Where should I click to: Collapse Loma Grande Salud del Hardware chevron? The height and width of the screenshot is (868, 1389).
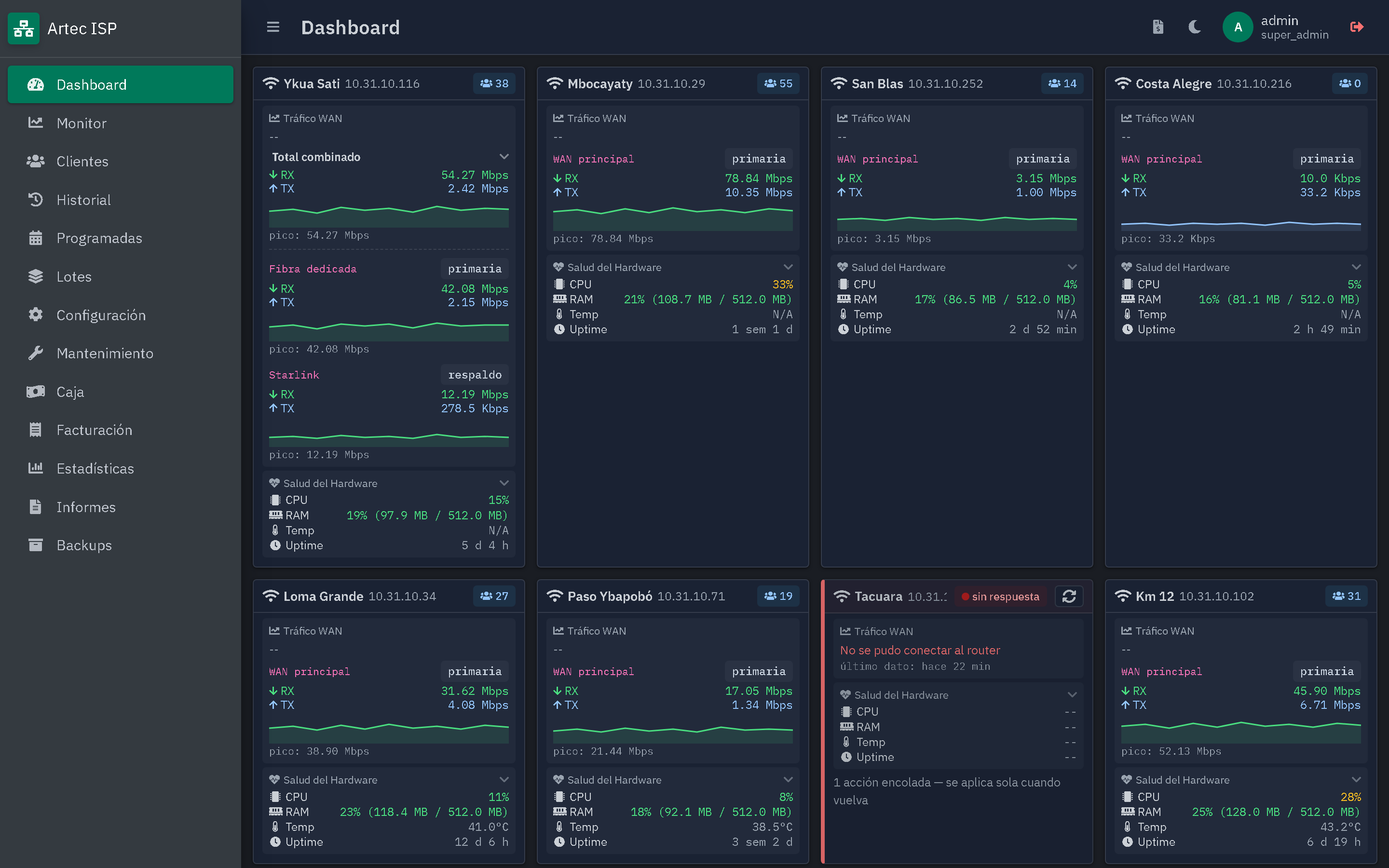[x=504, y=780]
